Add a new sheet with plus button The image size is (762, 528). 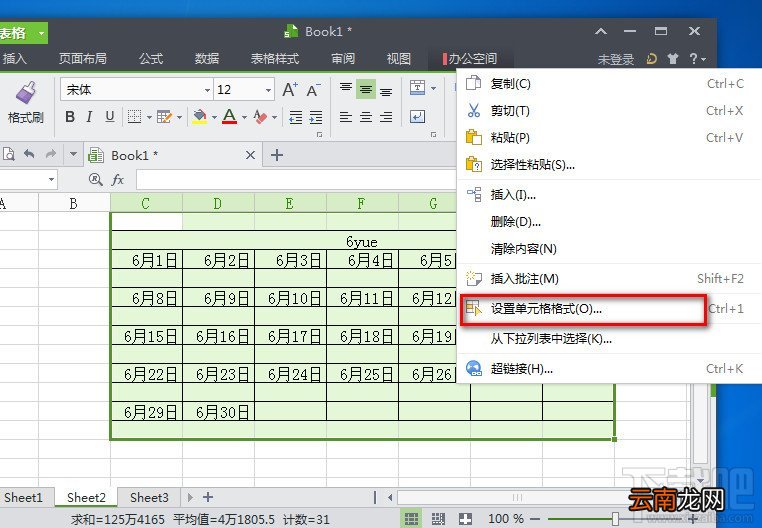[208, 497]
